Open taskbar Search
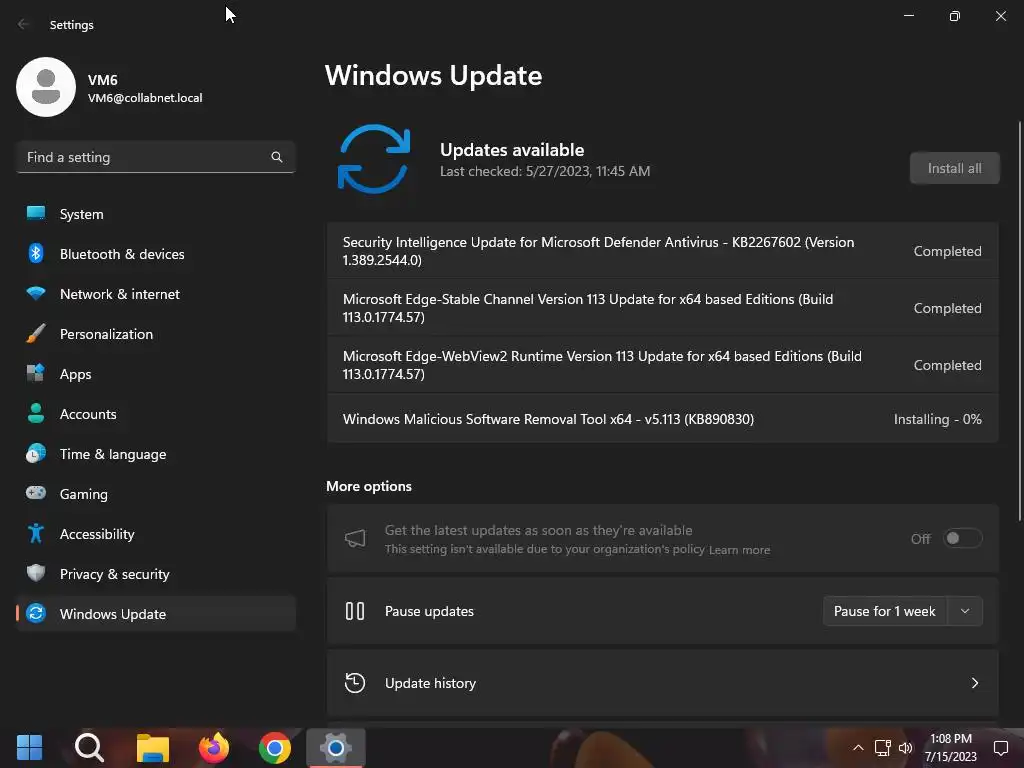The image size is (1024, 768). (x=89, y=747)
